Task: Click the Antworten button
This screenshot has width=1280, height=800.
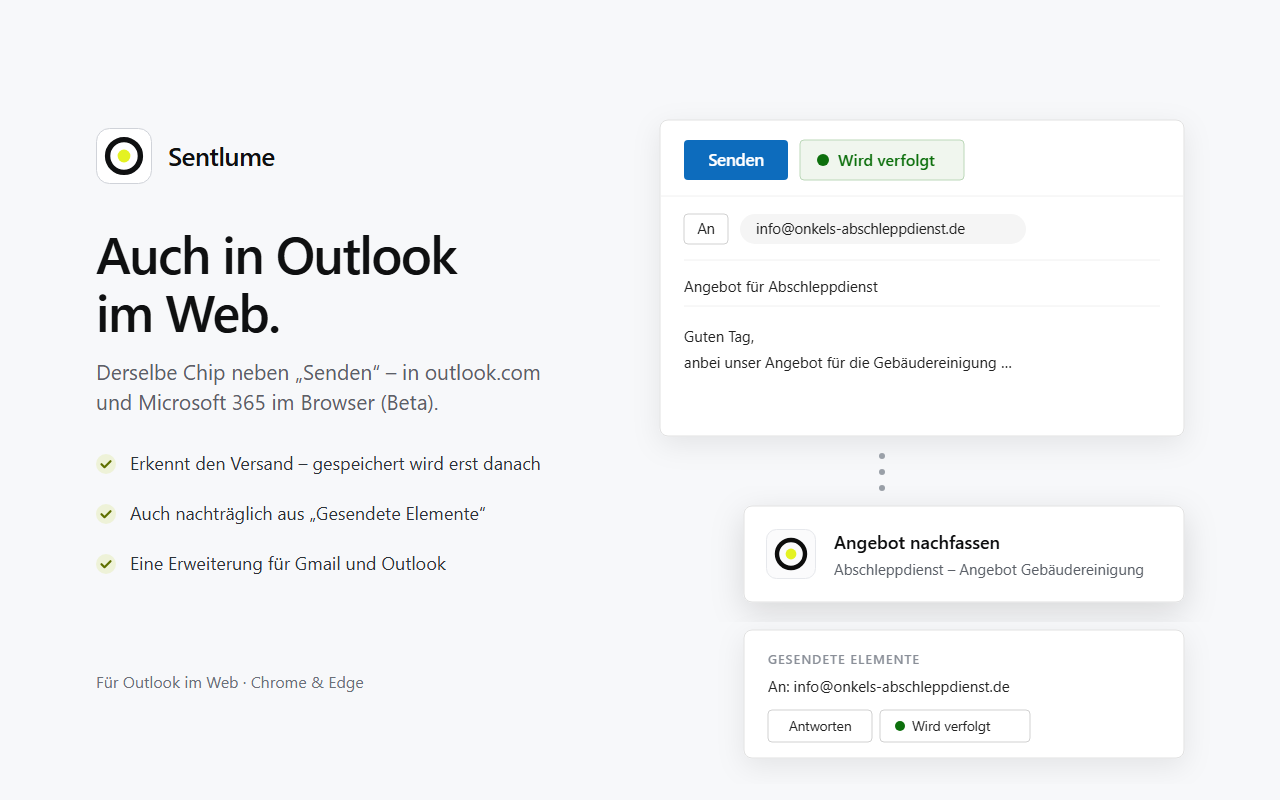Action: pos(820,726)
